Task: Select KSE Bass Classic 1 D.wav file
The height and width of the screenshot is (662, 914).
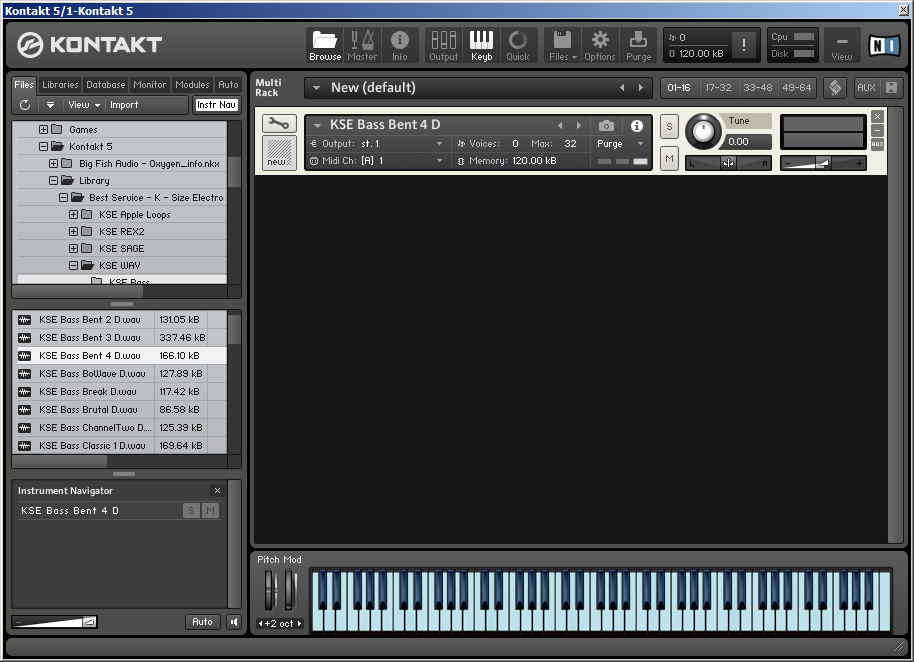Action: pos(119,446)
